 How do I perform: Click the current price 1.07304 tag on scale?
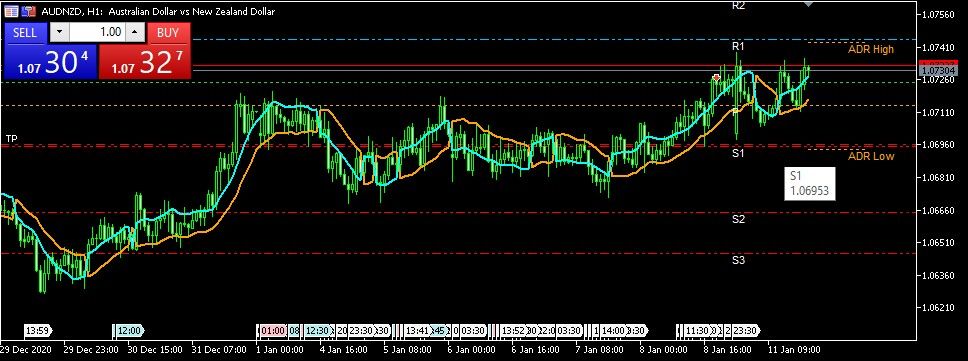pos(938,71)
